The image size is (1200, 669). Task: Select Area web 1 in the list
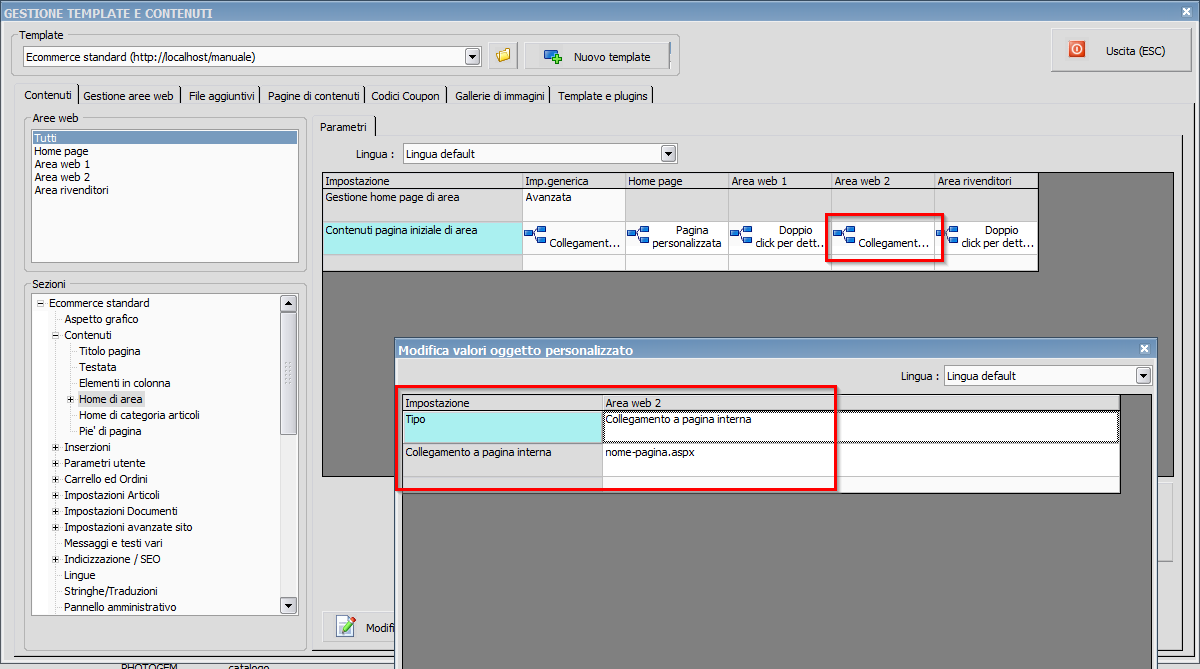(x=62, y=164)
